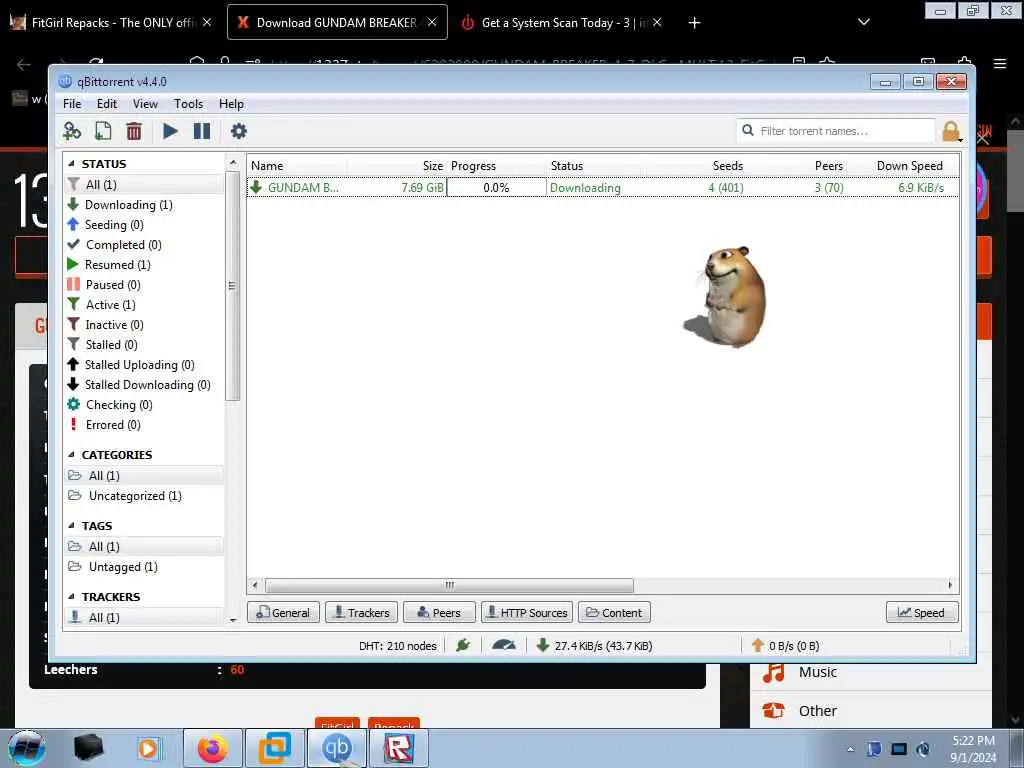Image resolution: width=1024 pixels, height=768 pixels.
Task: Click the global download speed in the status bar
Action: (594, 646)
